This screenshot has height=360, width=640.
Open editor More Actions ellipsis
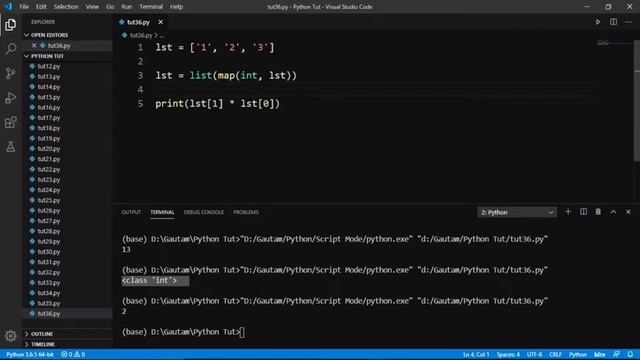pyautogui.click(x=628, y=22)
